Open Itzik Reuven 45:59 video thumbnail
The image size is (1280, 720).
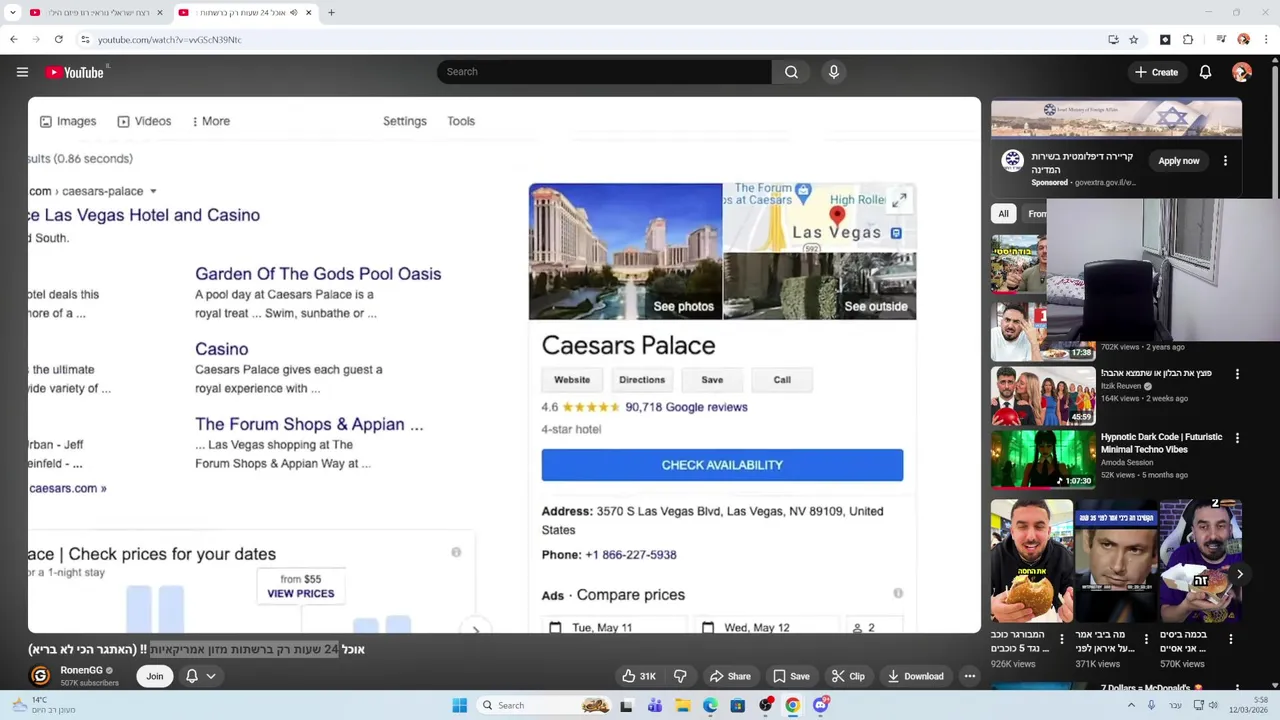click(1043, 395)
